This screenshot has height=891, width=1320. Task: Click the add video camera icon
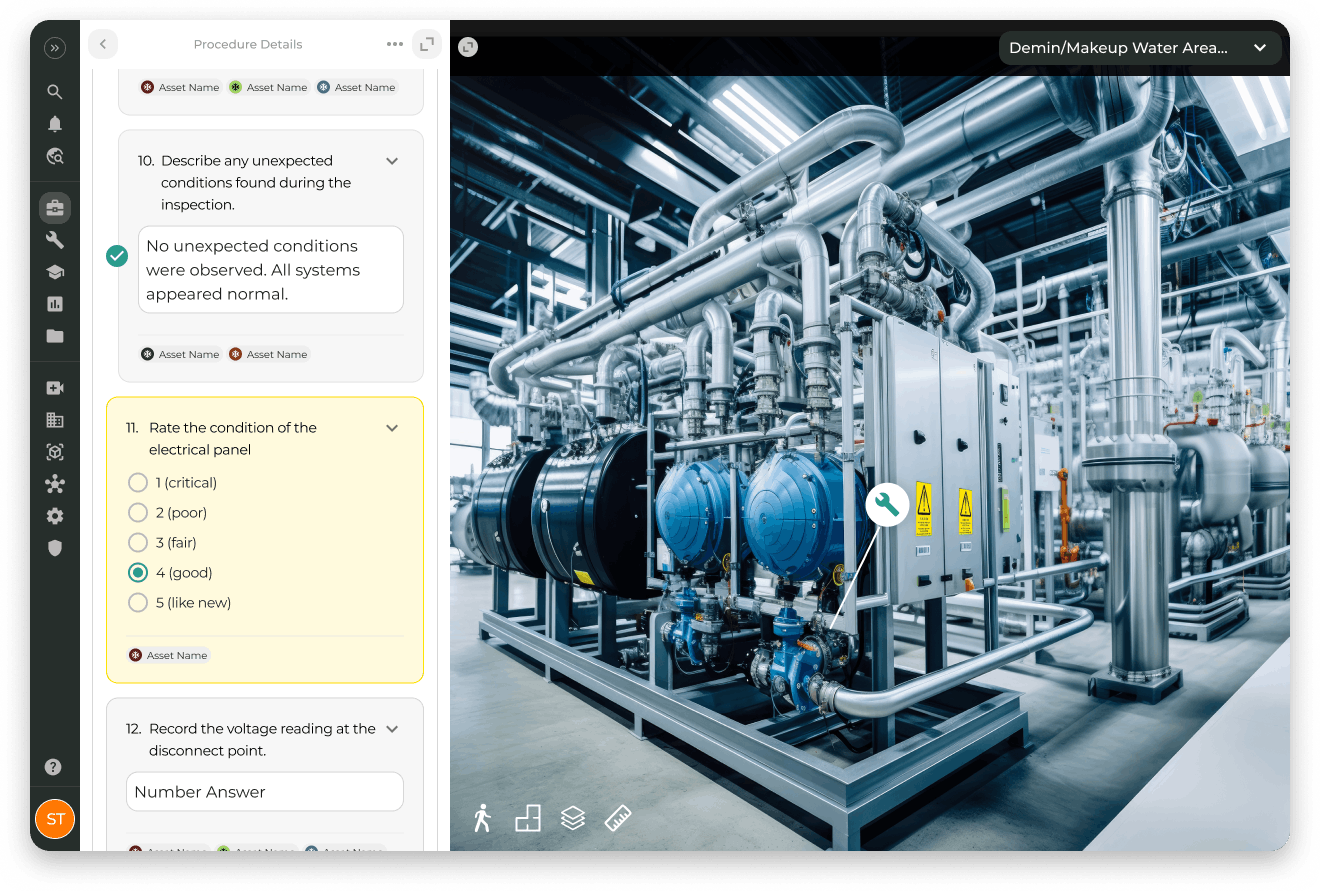point(55,388)
